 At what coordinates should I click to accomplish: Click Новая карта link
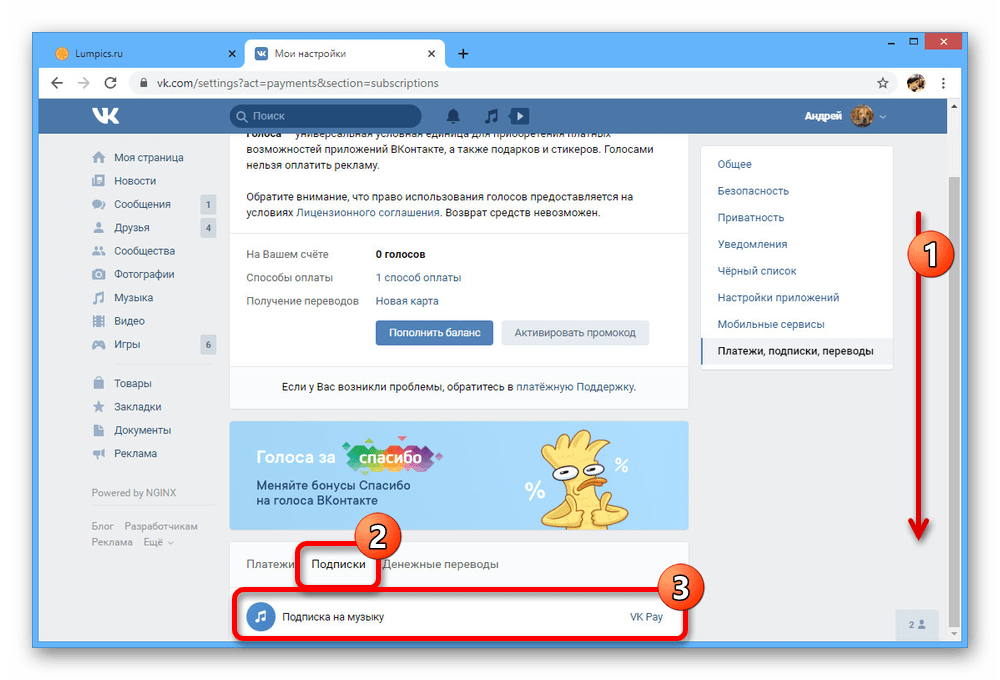pos(407,301)
